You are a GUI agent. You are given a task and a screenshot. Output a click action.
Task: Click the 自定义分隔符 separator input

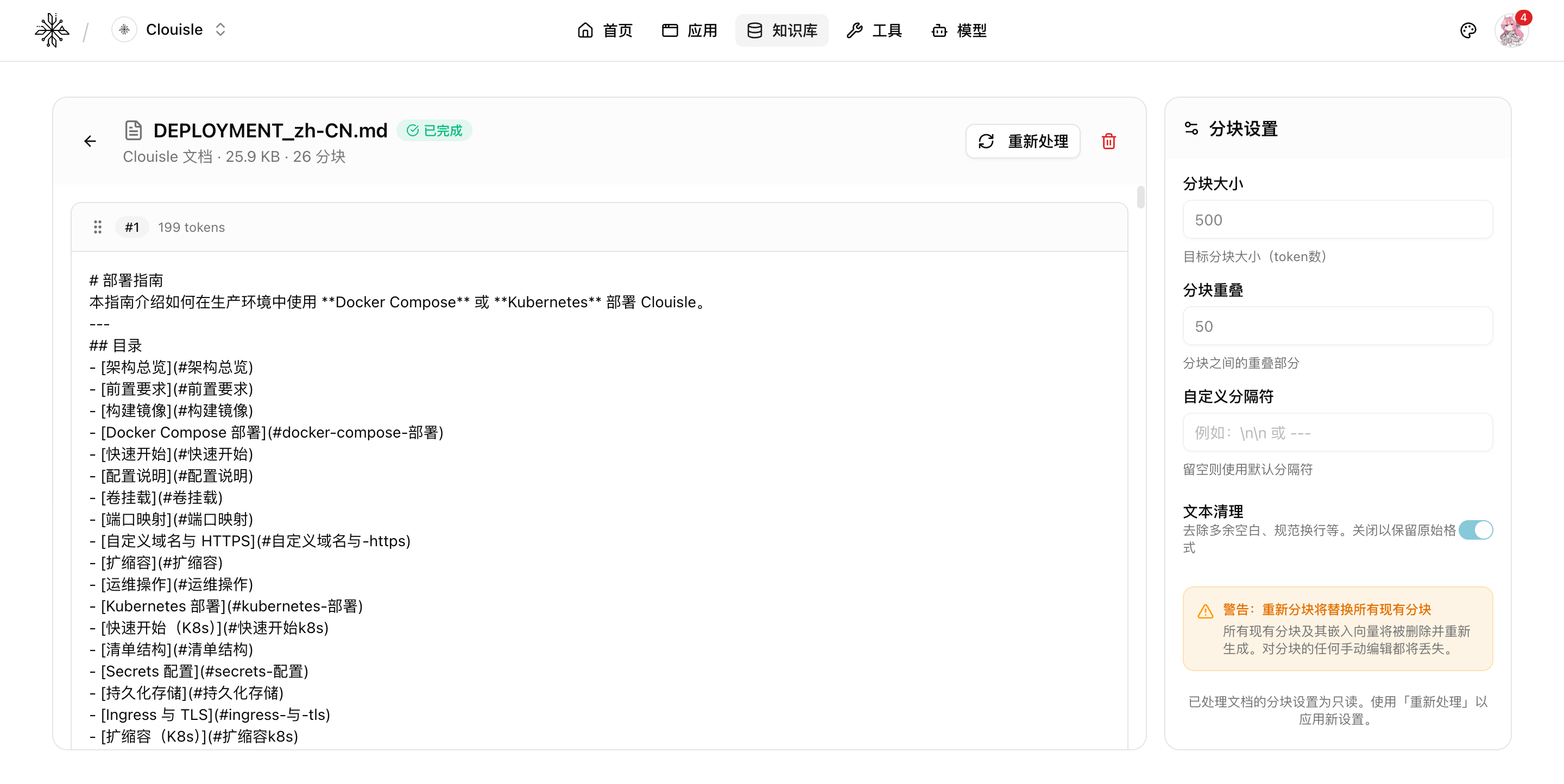click(x=1337, y=432)
